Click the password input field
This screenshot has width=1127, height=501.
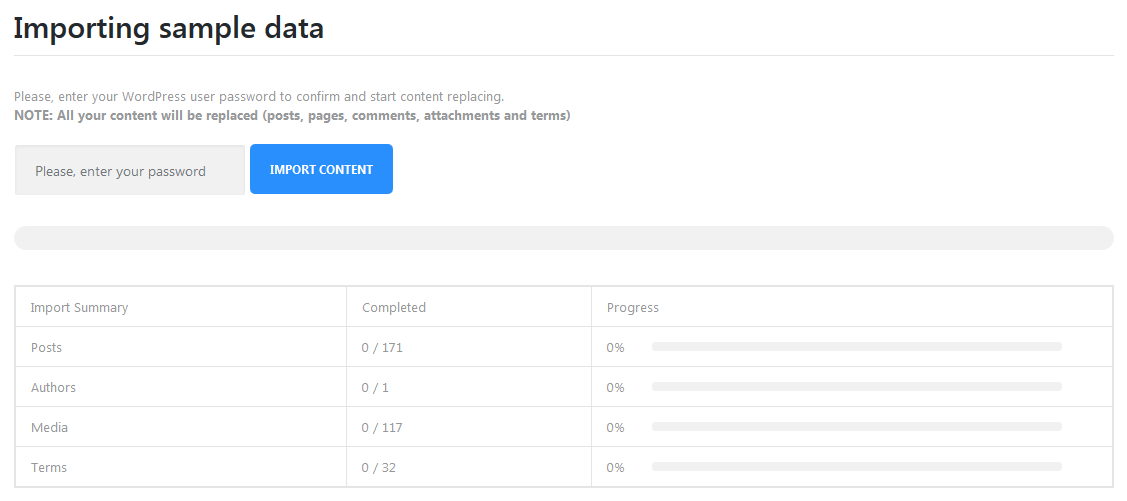(130, 171)
